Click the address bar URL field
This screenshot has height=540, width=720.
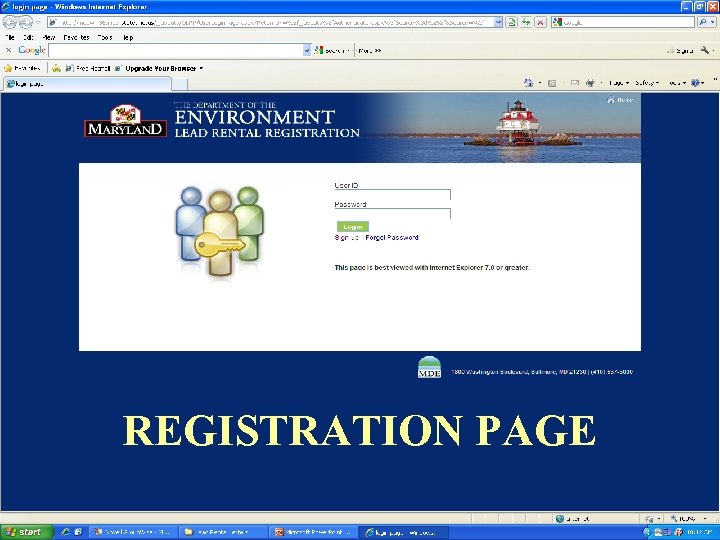click(270, 22)
